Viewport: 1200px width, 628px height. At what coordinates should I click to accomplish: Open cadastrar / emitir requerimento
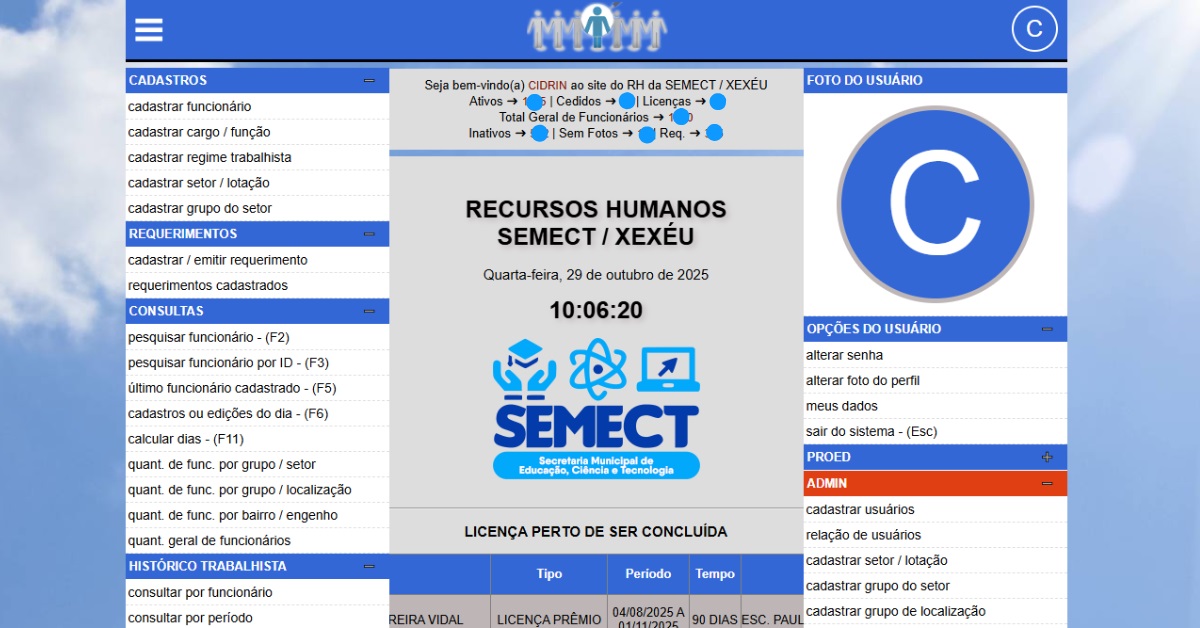coord(218,260)
